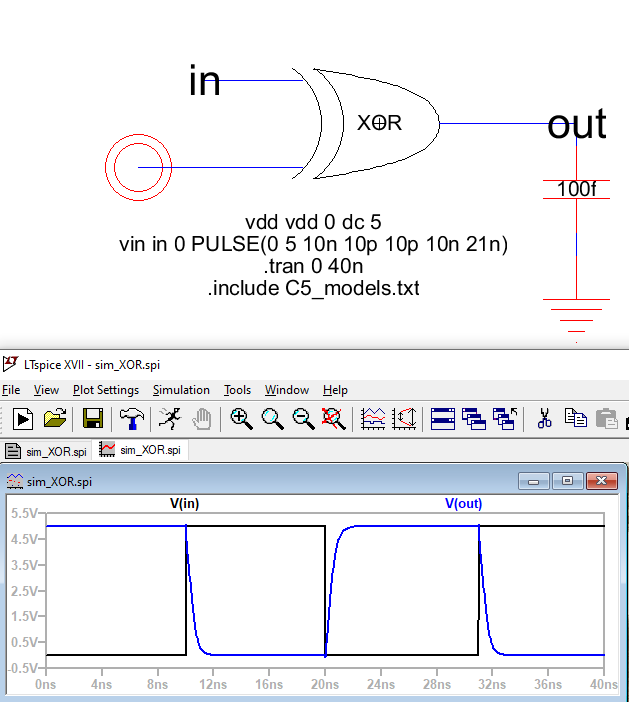
Task: Click the Autorange plot icon
Action: click(x=374, y=419)
